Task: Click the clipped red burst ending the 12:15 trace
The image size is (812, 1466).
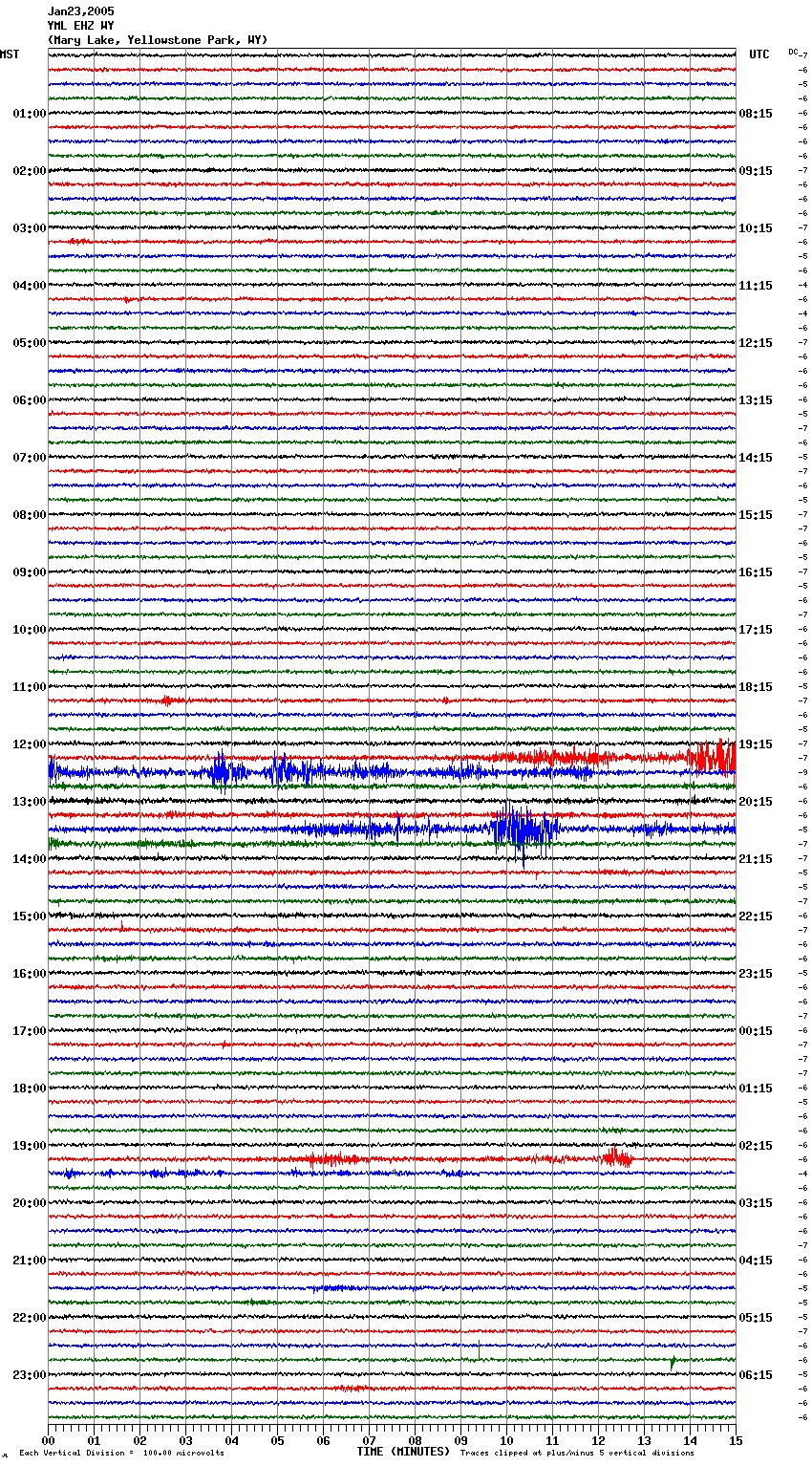Action: (713, 756)
